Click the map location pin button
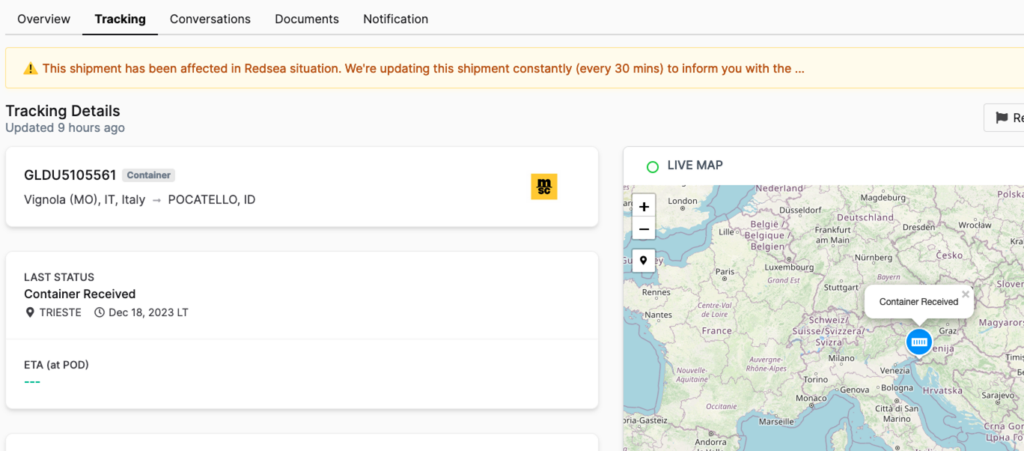The image size is (1024, 451). [644, 260]
